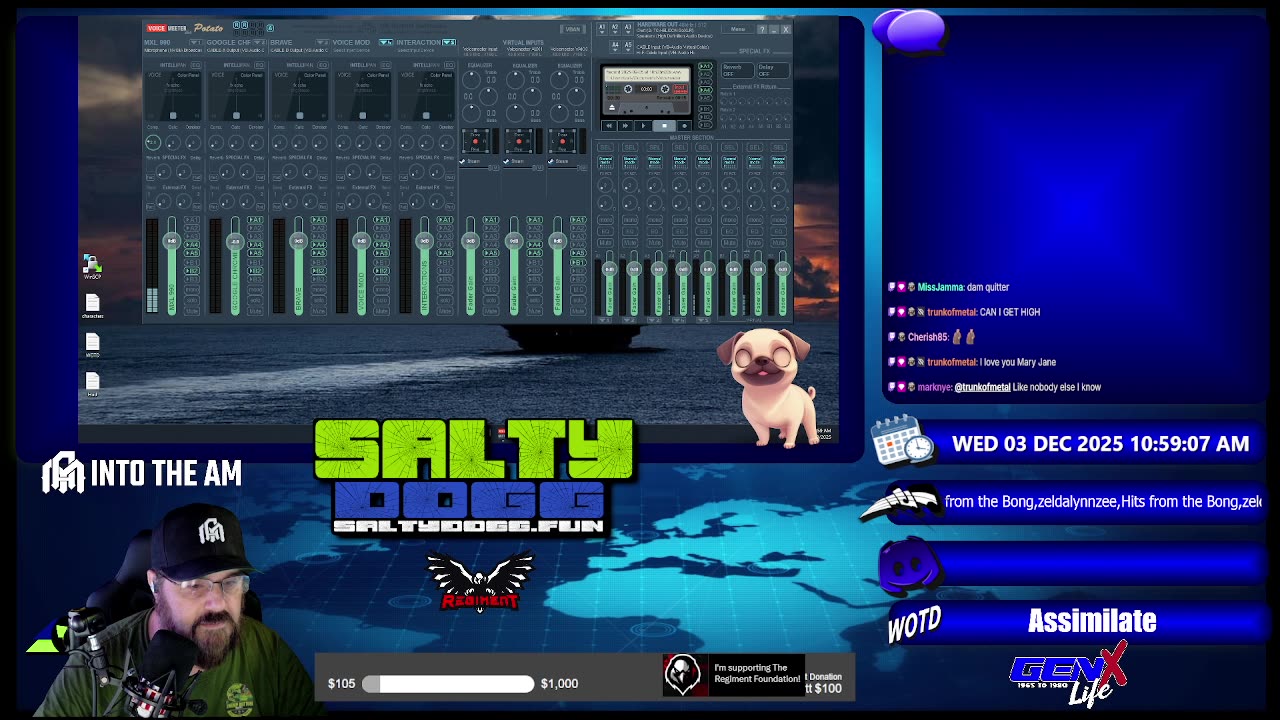Click the Cherish85 username in chat
The width and height of the screenshot is (1280, 720).
coord(928,337)
